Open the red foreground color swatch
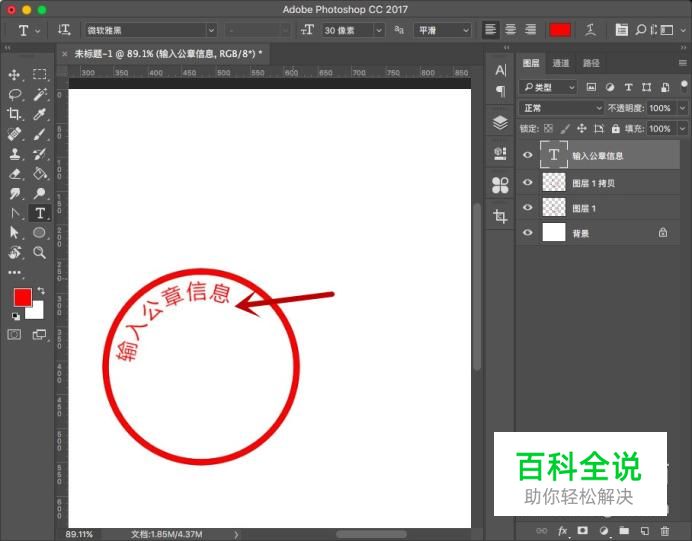 pos(23,297)
